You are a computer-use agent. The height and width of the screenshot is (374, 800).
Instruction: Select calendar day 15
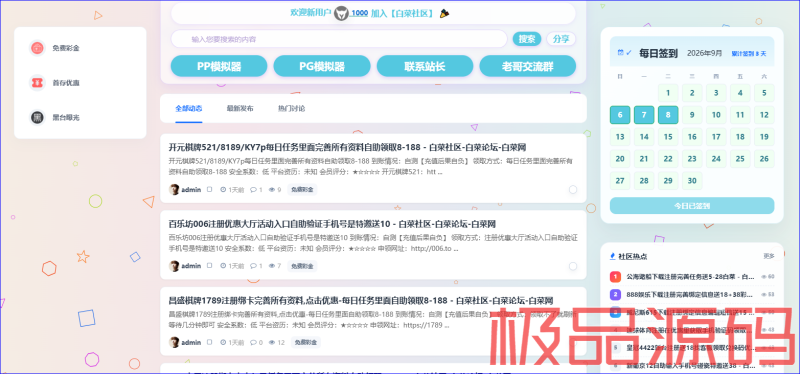point(668,137)
